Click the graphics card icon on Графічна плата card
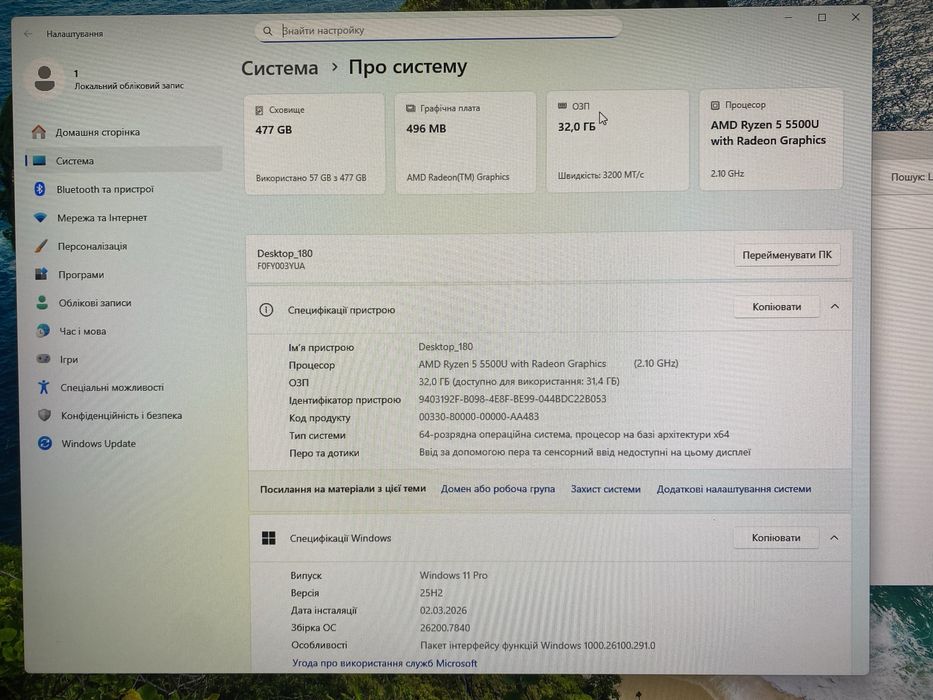This screenshot has height=700, width=933. [411, 108]
